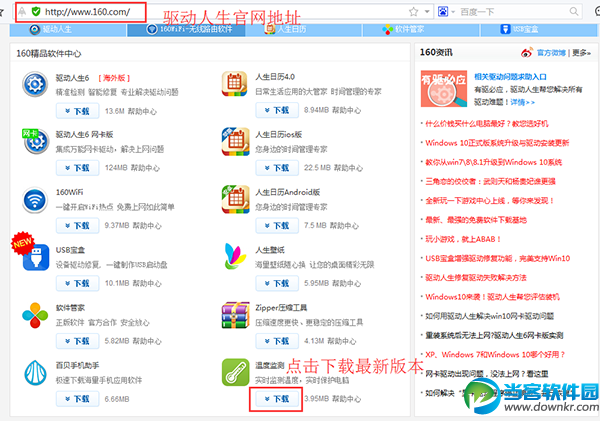
Task: Click the 人生日历Android版 icon
Action: [235, 199]
